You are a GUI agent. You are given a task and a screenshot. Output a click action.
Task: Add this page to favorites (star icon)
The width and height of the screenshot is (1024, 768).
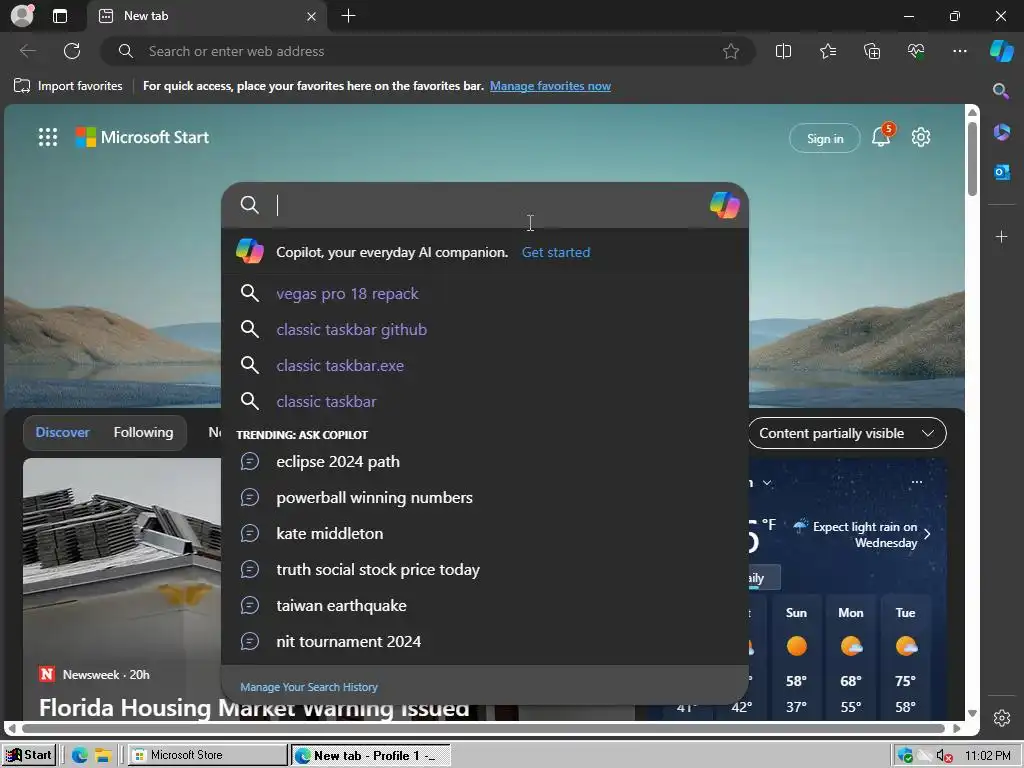coord(731,51)
